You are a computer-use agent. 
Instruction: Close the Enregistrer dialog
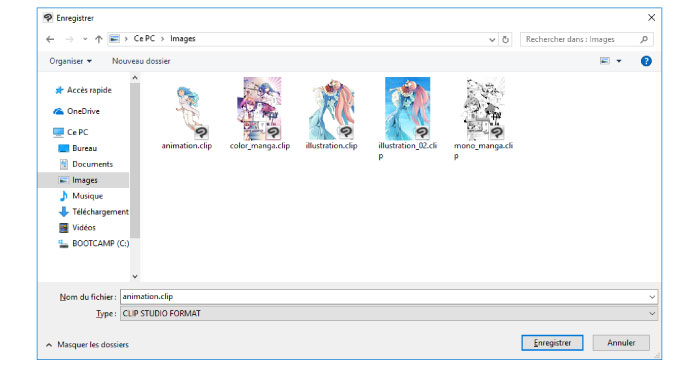click(651, 18)
